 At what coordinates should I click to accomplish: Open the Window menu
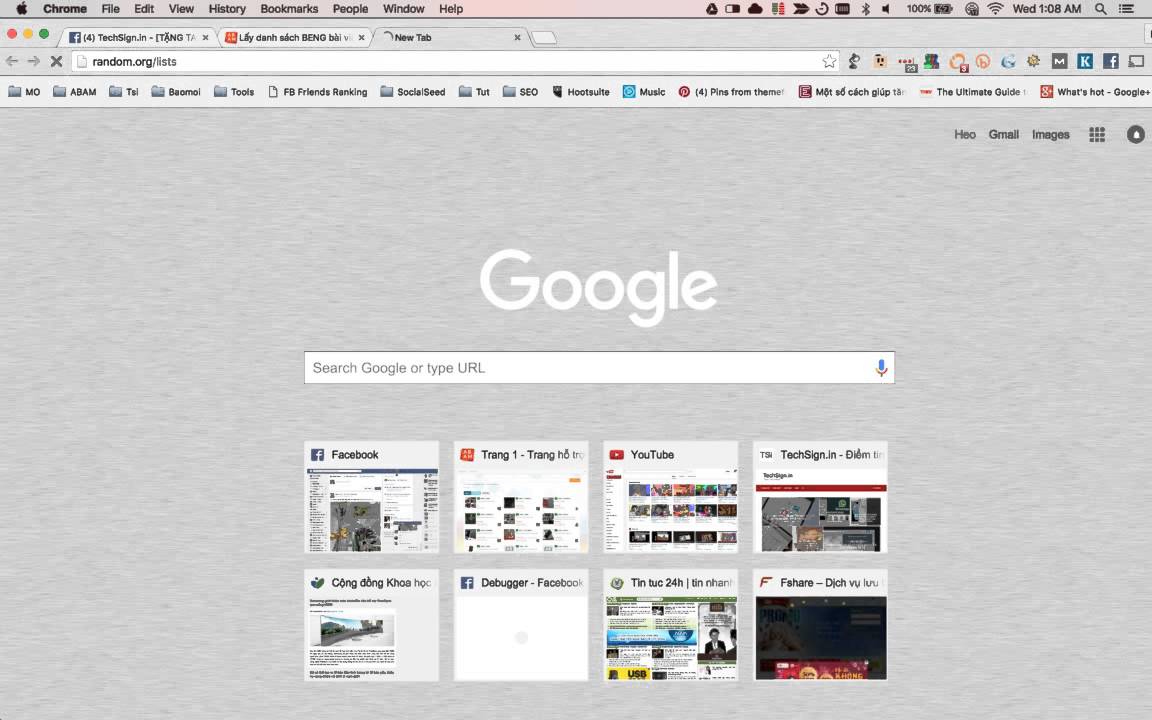403,9
